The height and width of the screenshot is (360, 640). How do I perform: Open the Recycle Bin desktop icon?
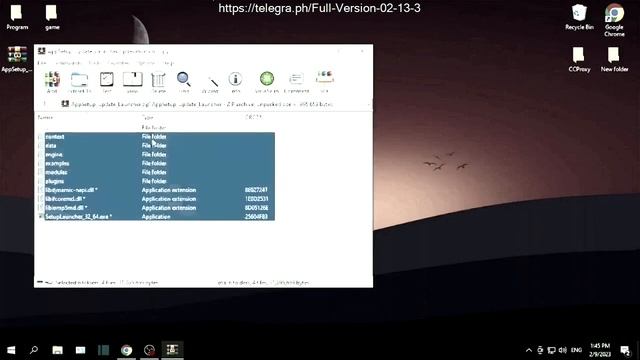(x=579, y=17)
